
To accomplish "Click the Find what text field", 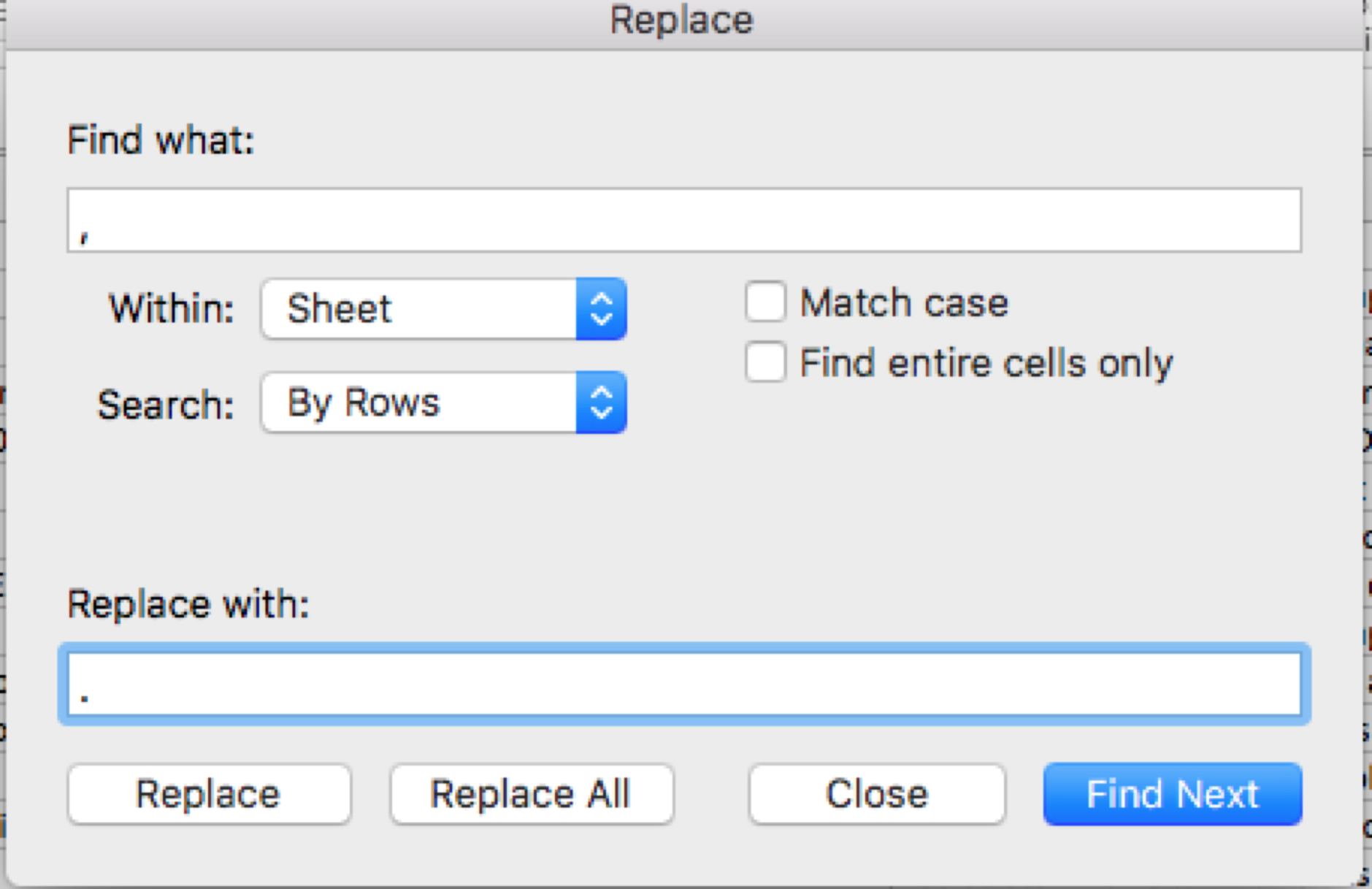I will [x=683, y=220].
